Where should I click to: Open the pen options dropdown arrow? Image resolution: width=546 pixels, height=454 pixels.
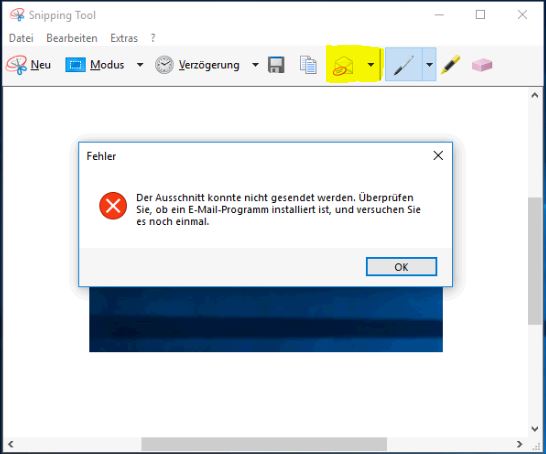pyautogui.click(x=429, y=65)
